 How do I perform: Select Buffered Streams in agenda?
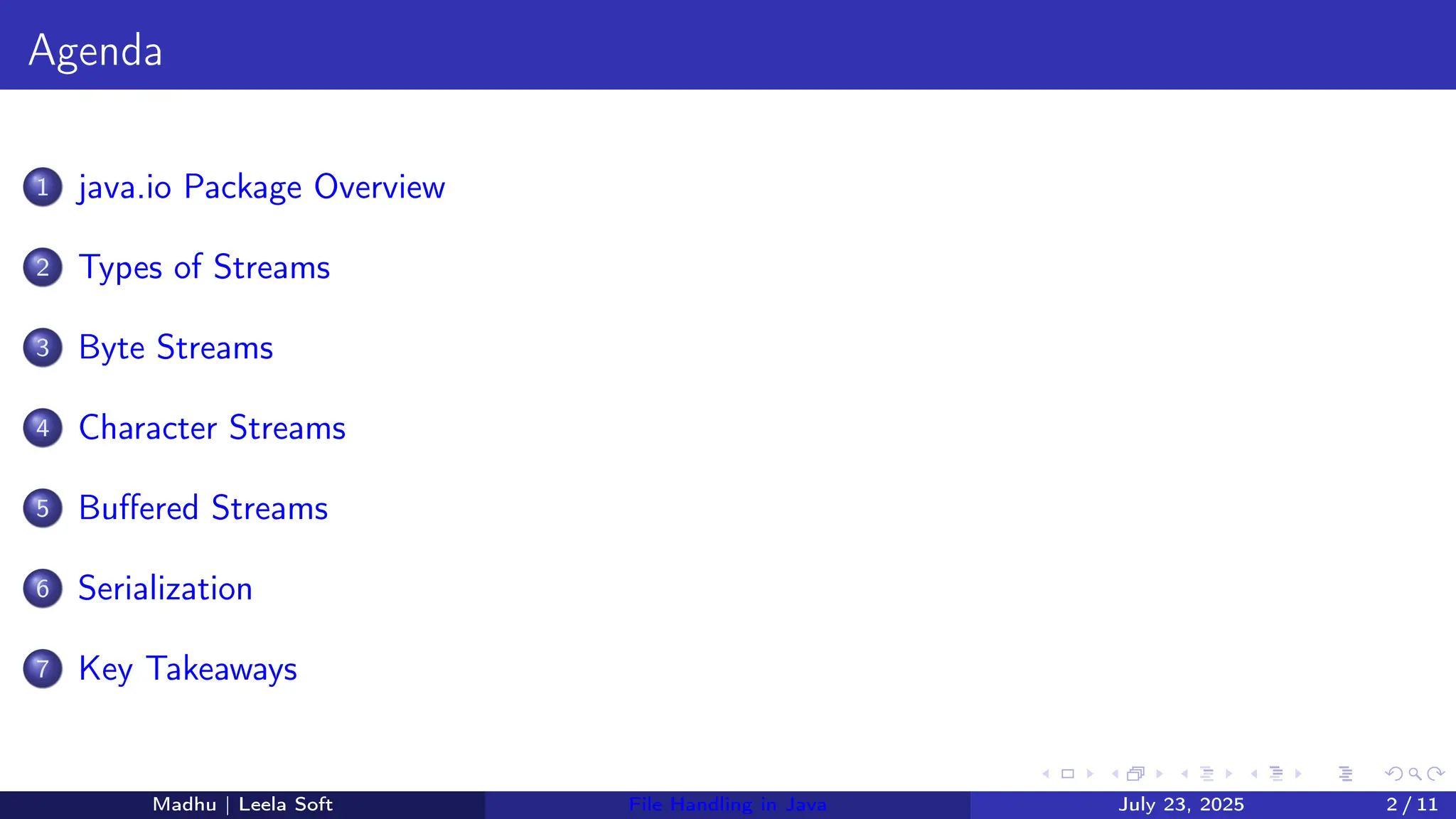pos(203,508)
